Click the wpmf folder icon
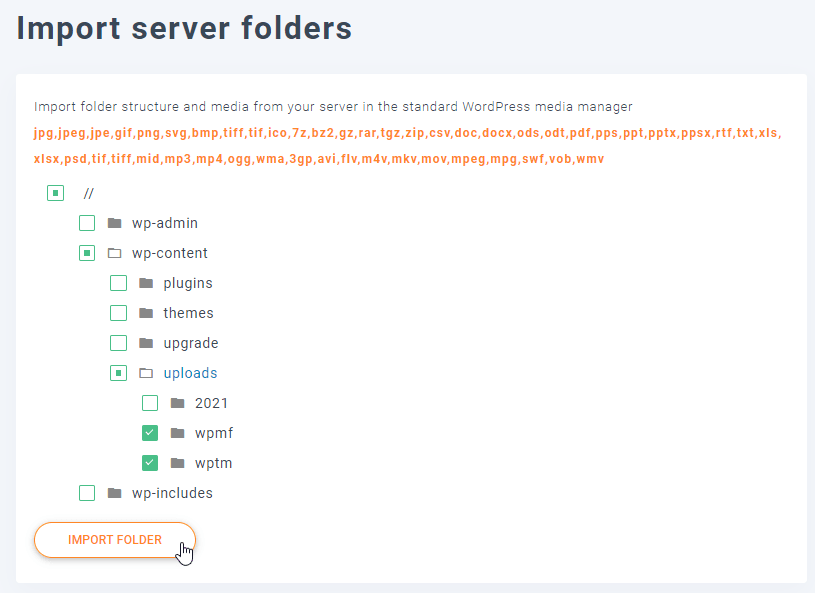Viewport: 815px width, 593px height. point(178,433)
